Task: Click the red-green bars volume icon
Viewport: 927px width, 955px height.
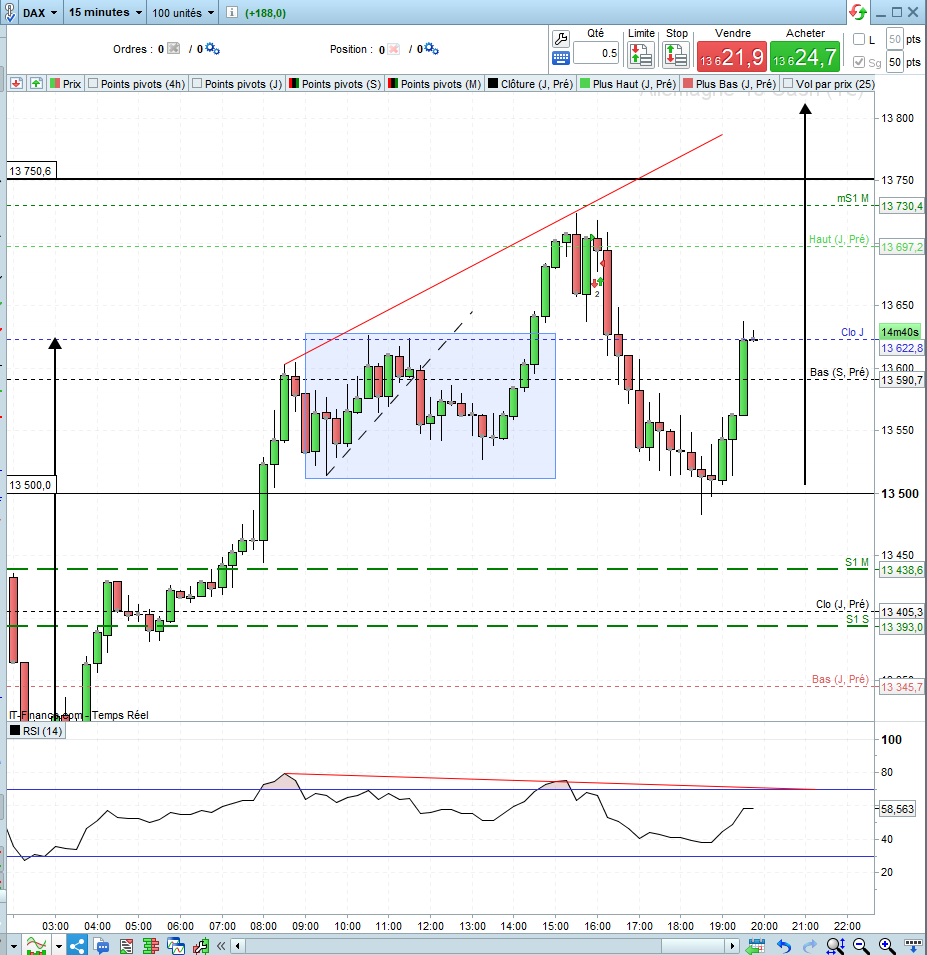Action: (150, 946)
